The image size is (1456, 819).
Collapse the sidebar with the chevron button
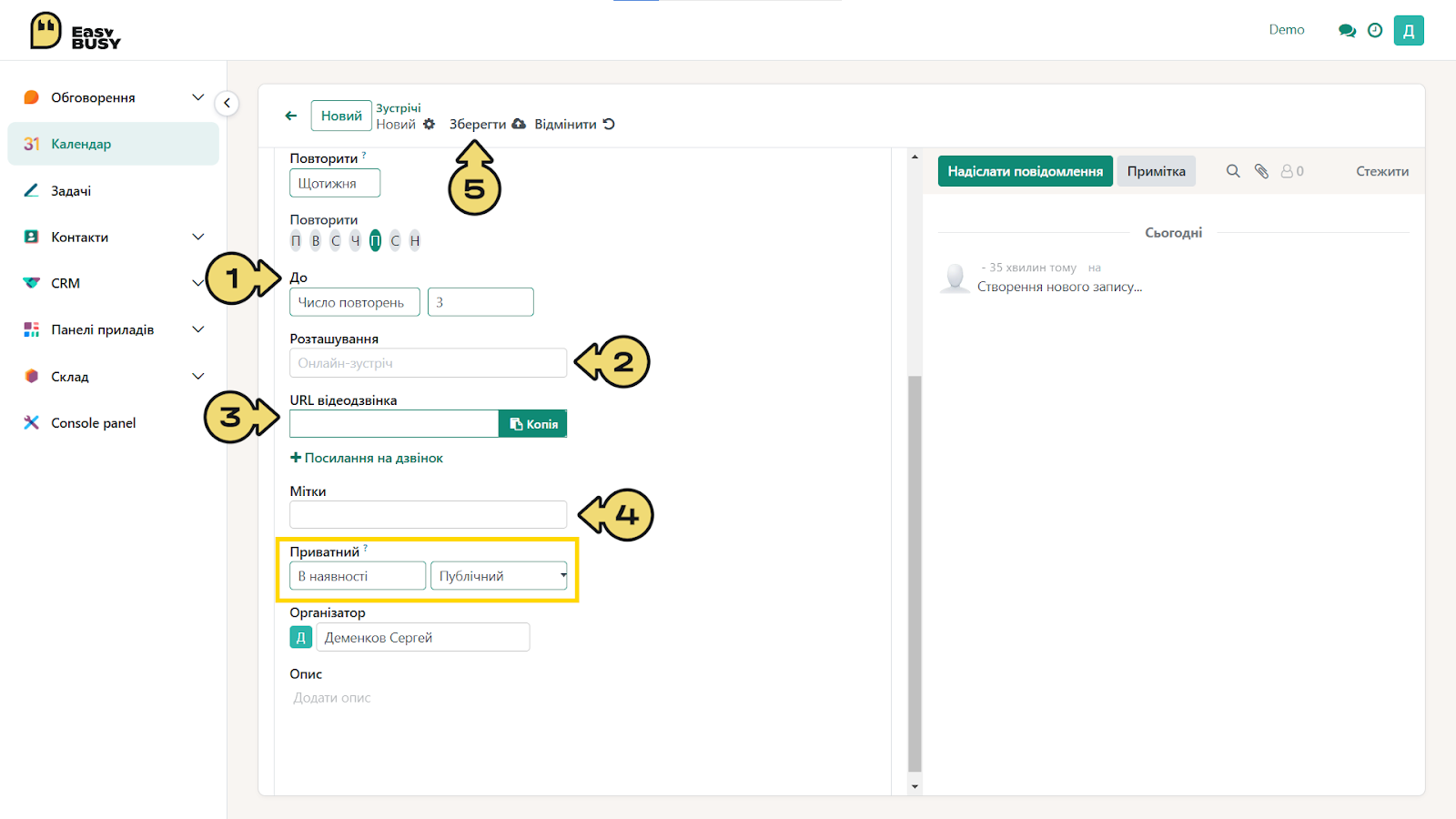tap(227, 103)
